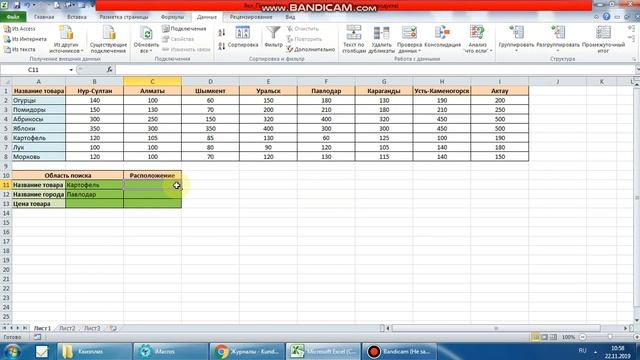Click the 'Цена товара' label cell

pos(39,204)
